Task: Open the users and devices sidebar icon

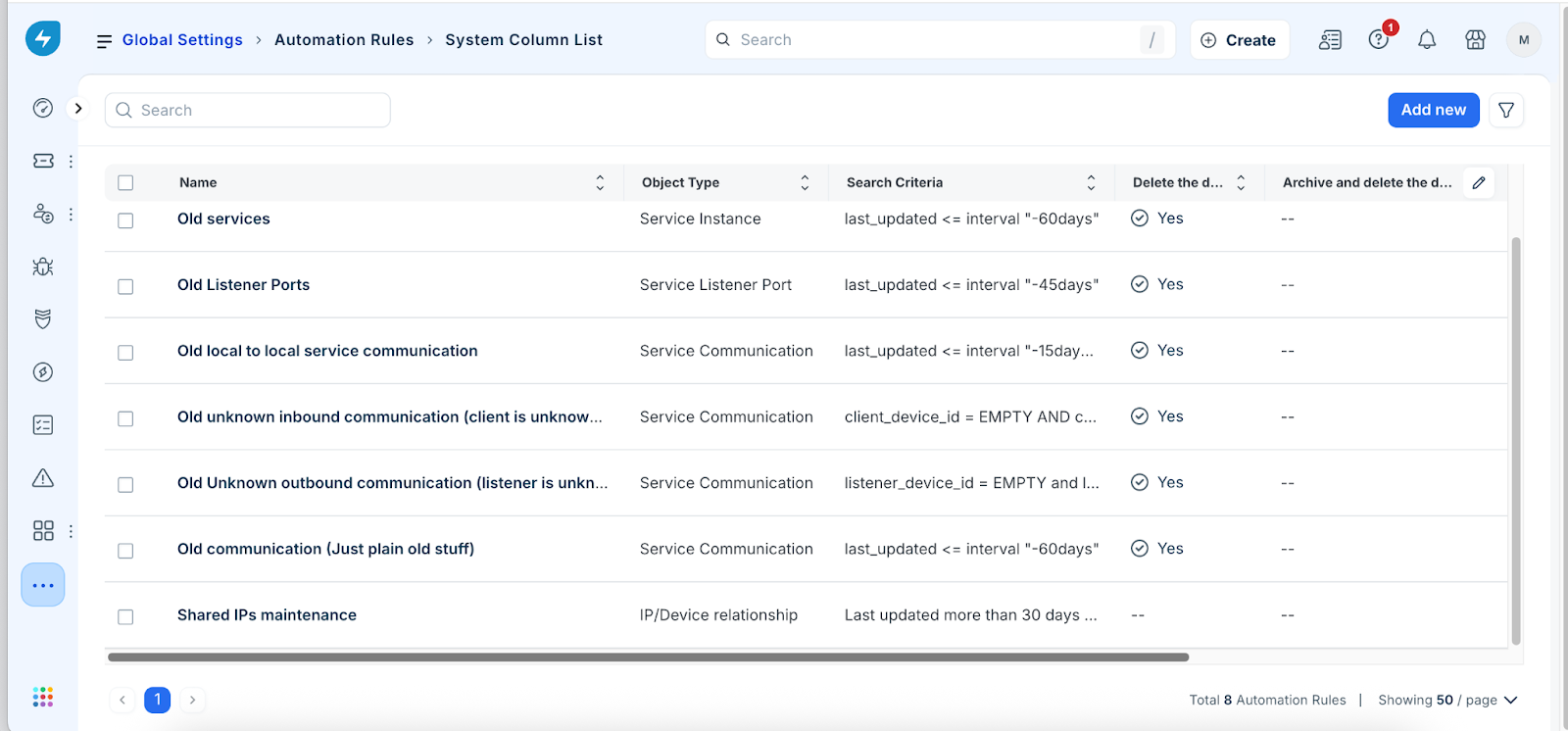Action: (x=43, y=214)
